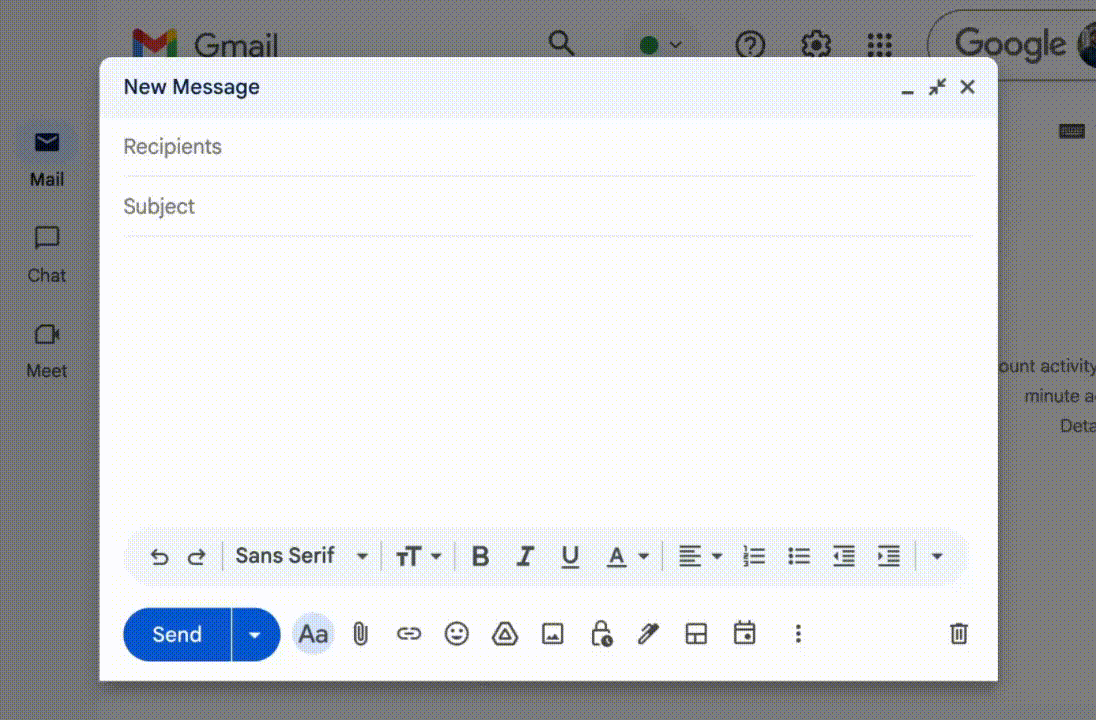Toggle confidential mode lock icon

(601, 634)
